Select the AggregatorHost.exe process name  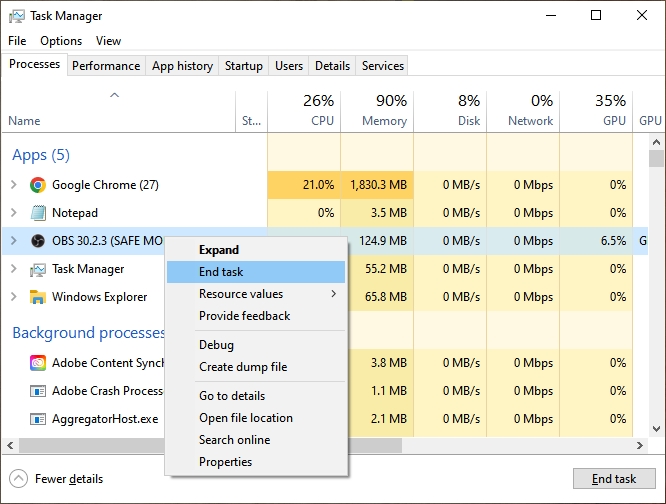coord(105,419)
